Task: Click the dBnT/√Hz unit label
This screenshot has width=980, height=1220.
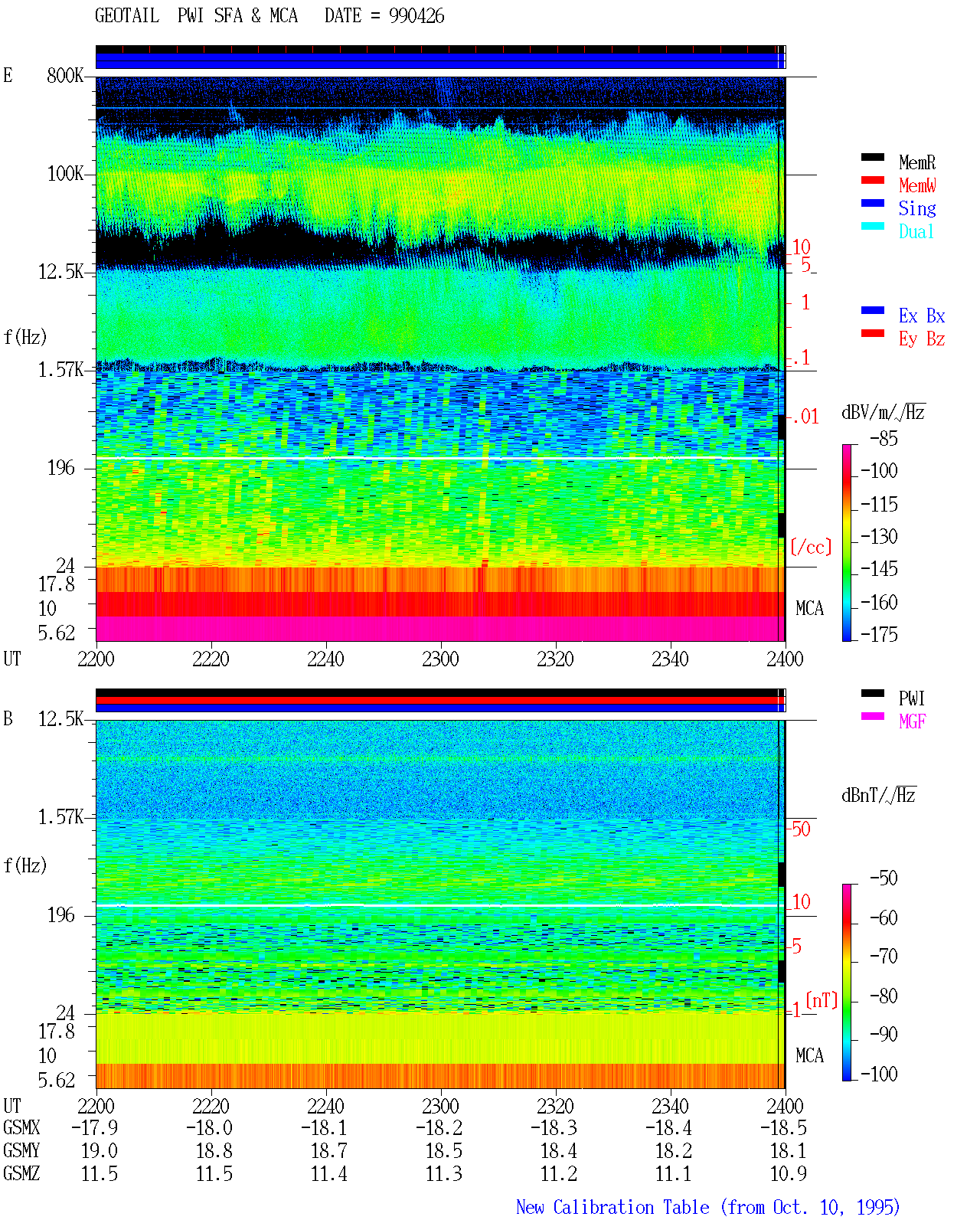Action: point(879,795)
